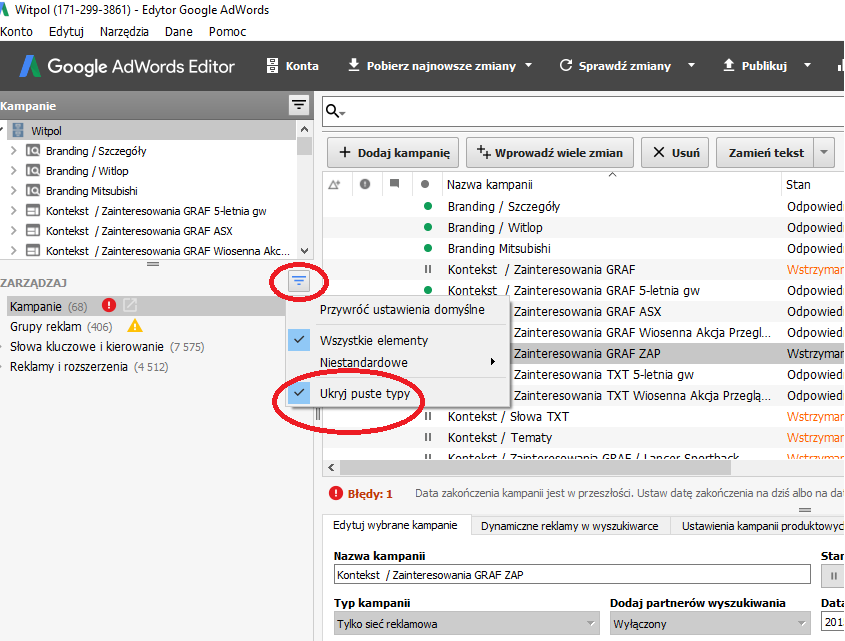This screenshot has width=845, height=641.
Task: Click Sprawdź zmiany refresh button
Action: (x=615, y=66)
